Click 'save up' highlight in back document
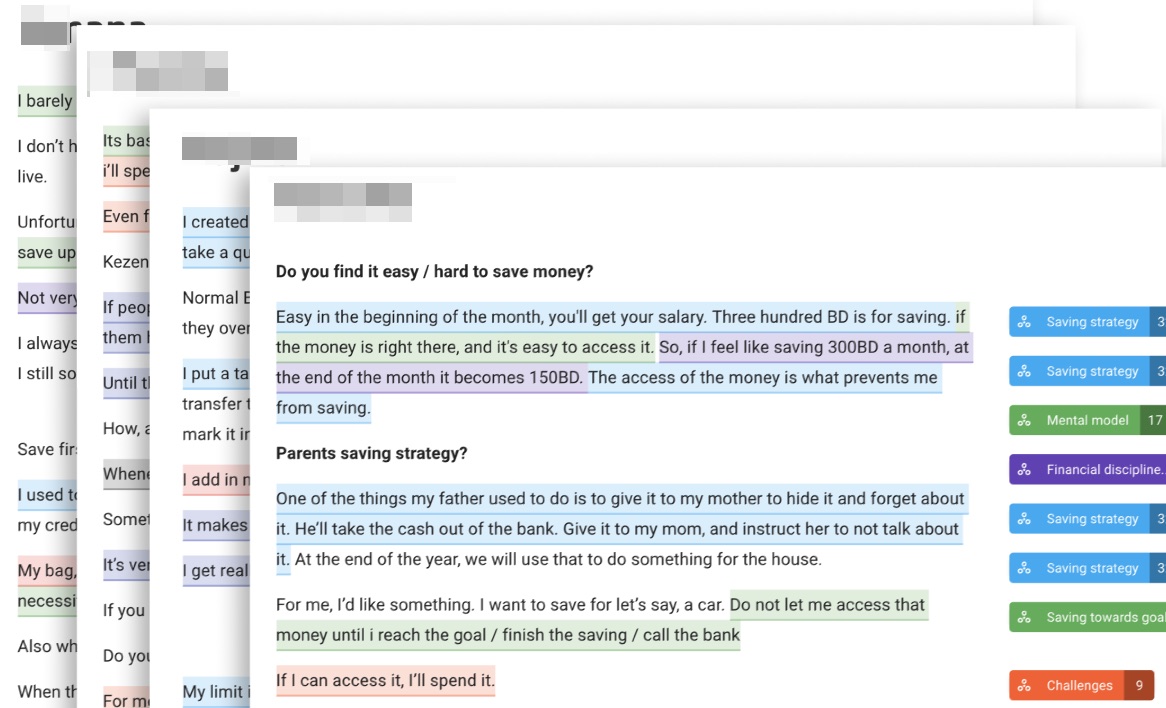Screen dimensions: 1166x708 46,252
